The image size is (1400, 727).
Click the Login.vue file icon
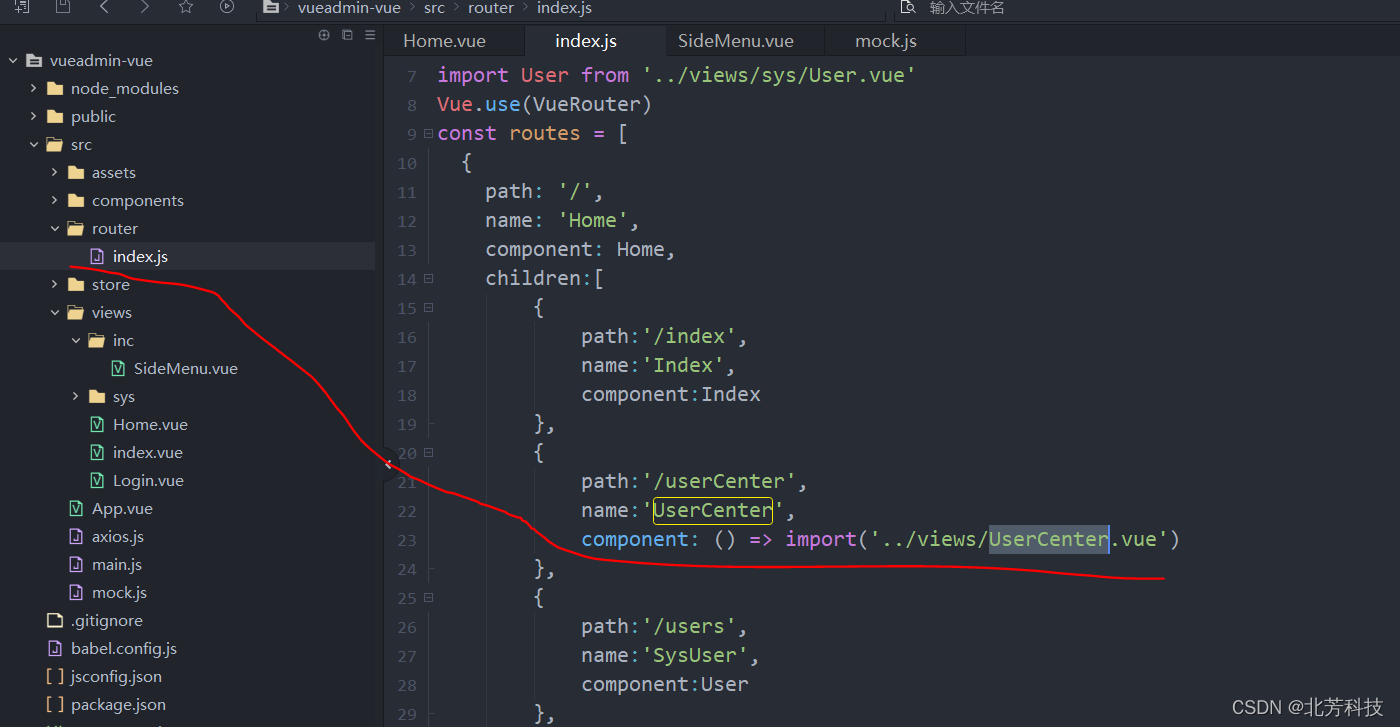[97, 480]
